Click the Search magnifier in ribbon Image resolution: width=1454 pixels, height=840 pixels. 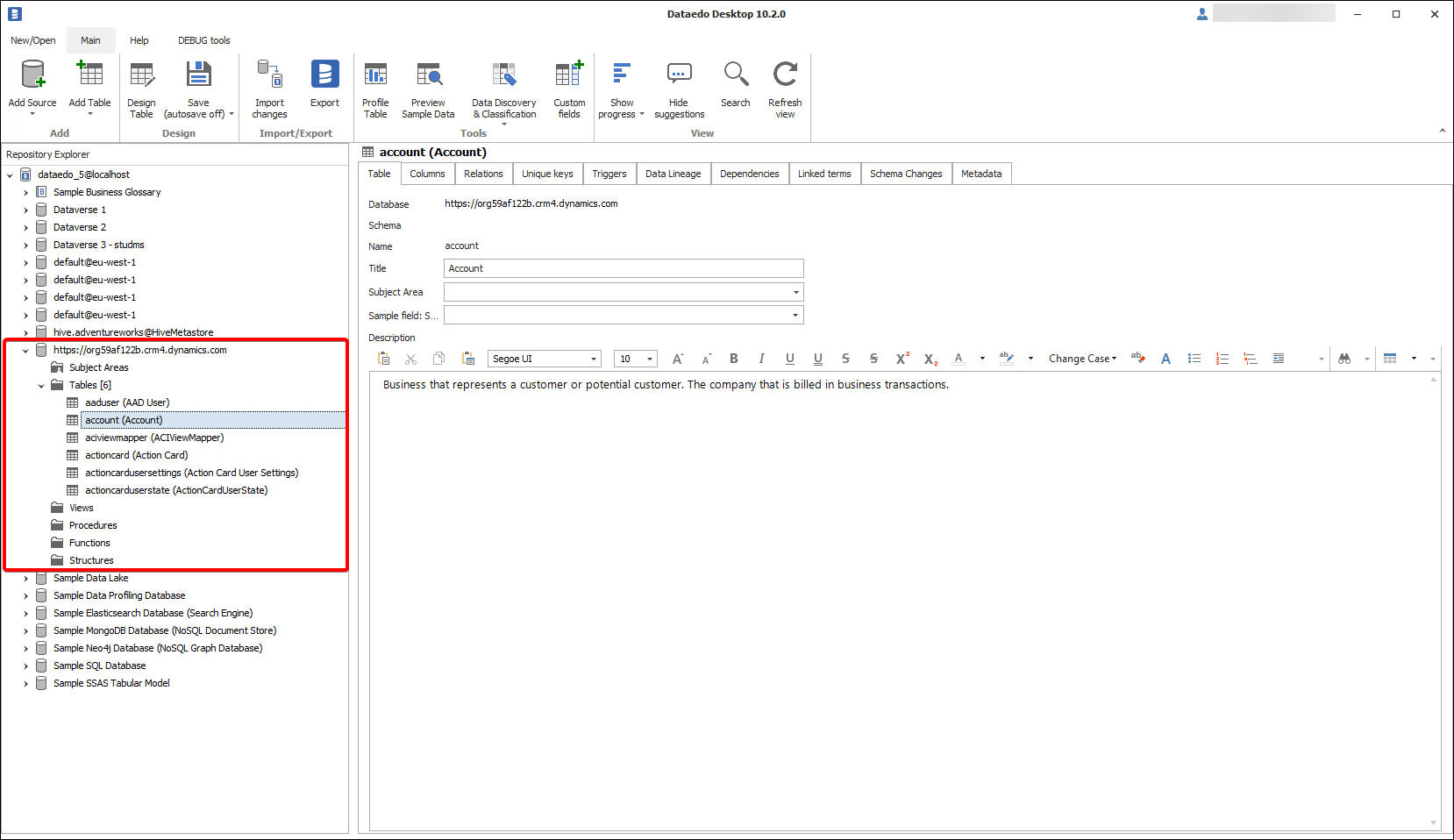[735, 75]
